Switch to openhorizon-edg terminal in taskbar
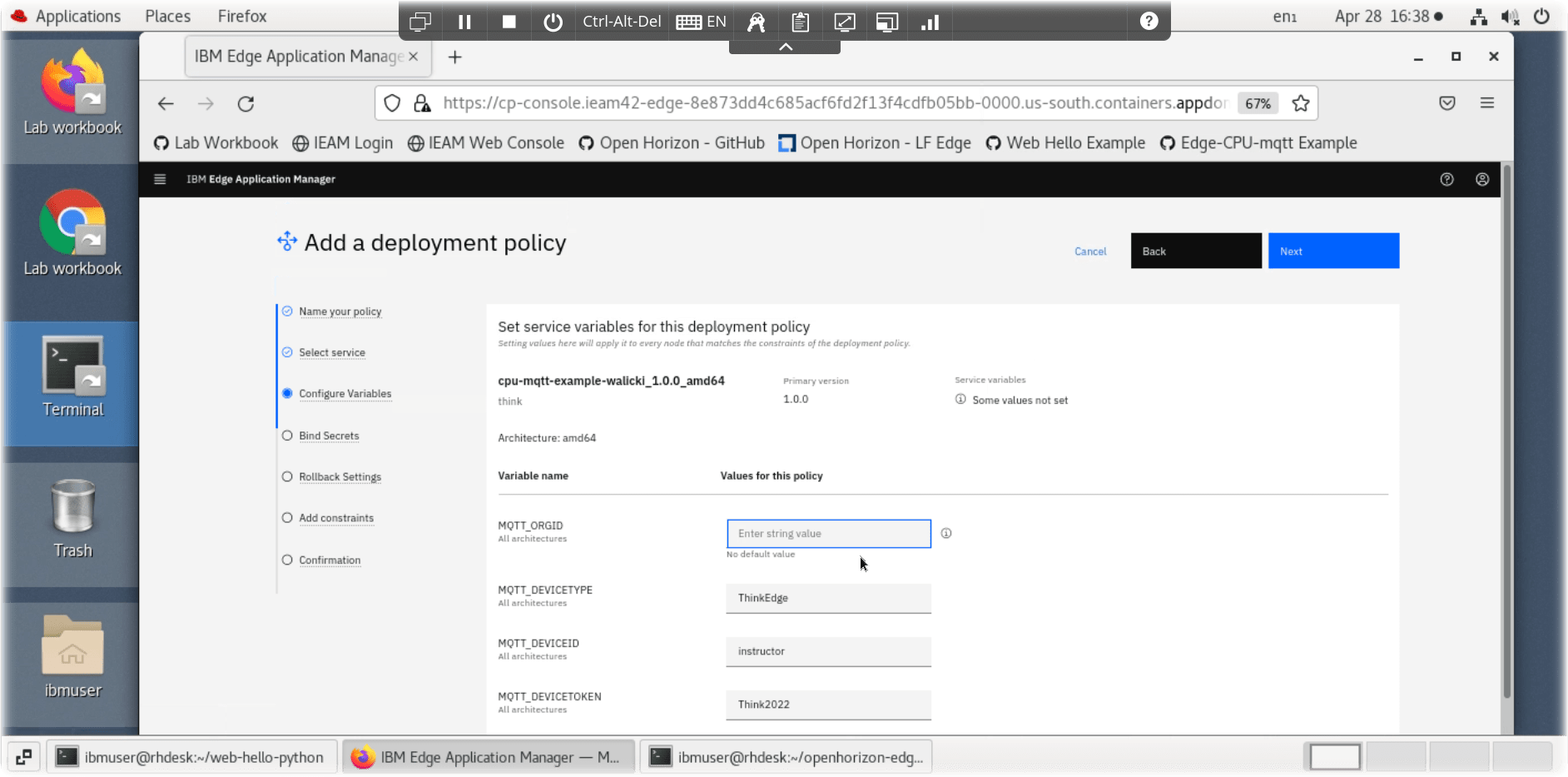This screenshot has height=777, width=1568. (x=786, y=757)
